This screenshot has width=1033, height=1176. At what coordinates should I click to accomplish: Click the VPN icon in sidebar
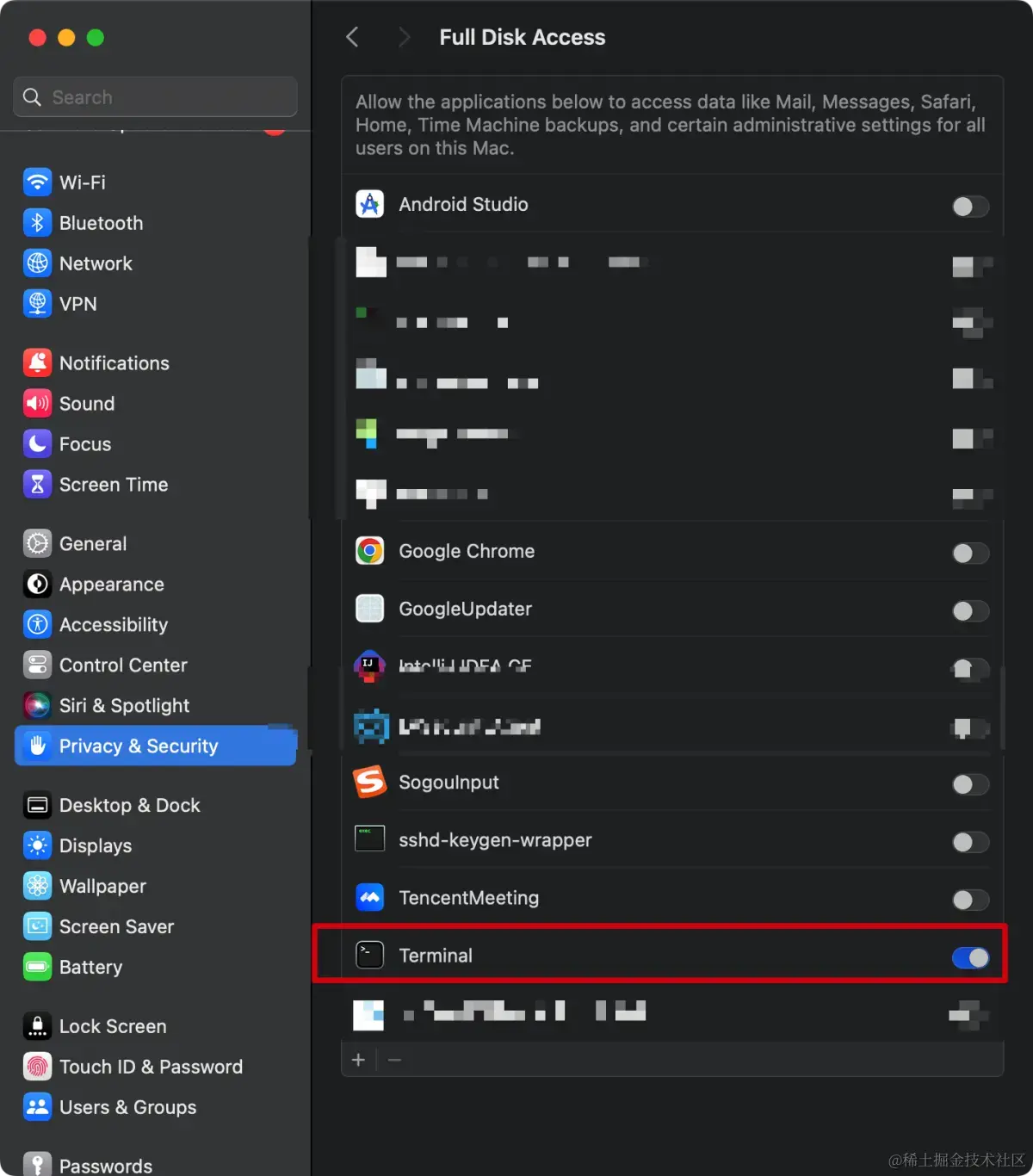[37, 304]
